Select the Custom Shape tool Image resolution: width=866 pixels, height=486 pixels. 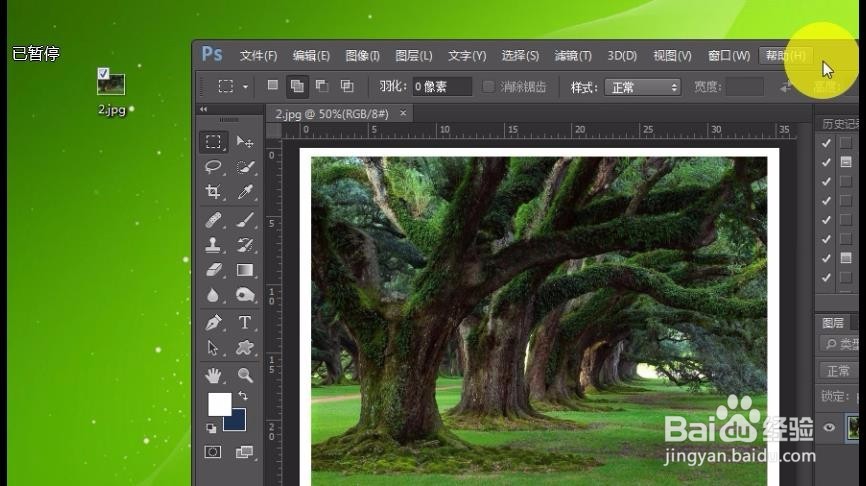[x=245, y=347]
